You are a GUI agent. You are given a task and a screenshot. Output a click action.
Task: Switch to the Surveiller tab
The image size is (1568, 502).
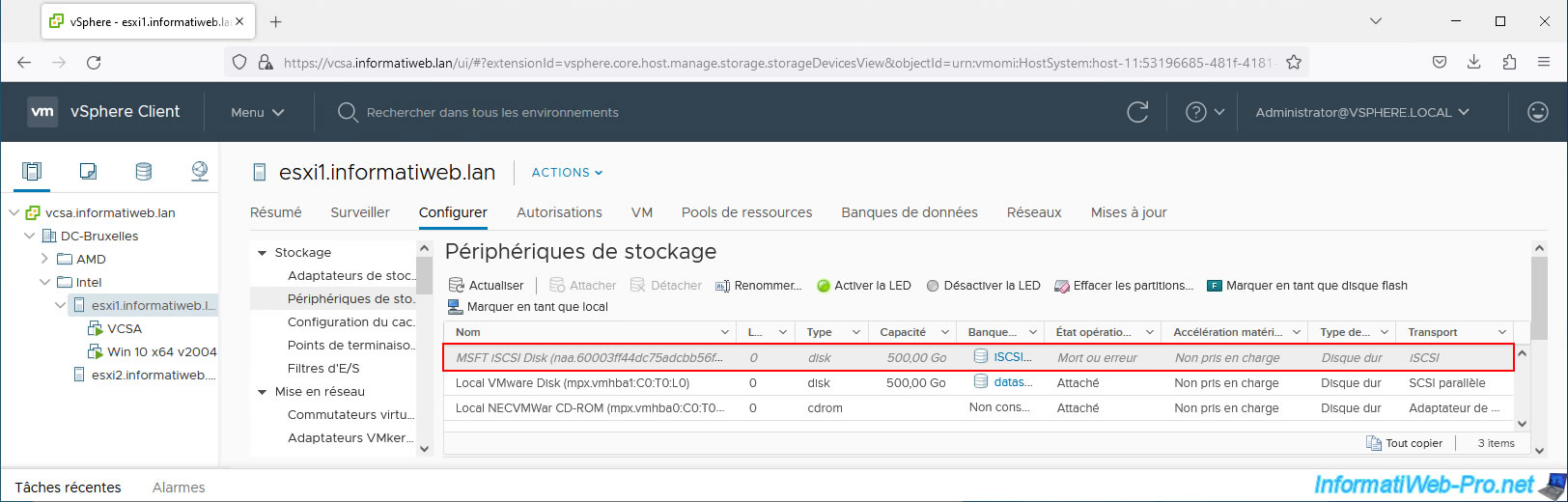(360, 212)
